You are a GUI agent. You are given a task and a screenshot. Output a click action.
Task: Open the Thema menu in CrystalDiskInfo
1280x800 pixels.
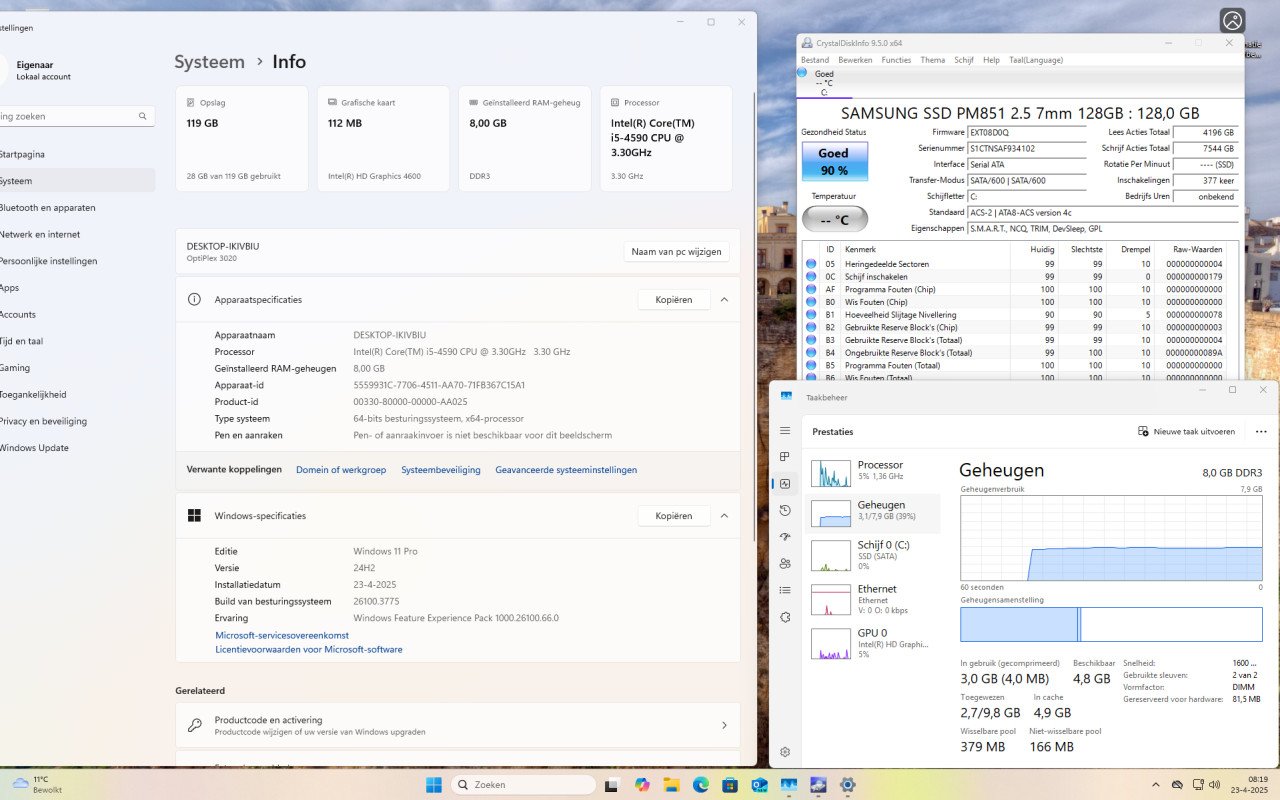click(932, 60)
